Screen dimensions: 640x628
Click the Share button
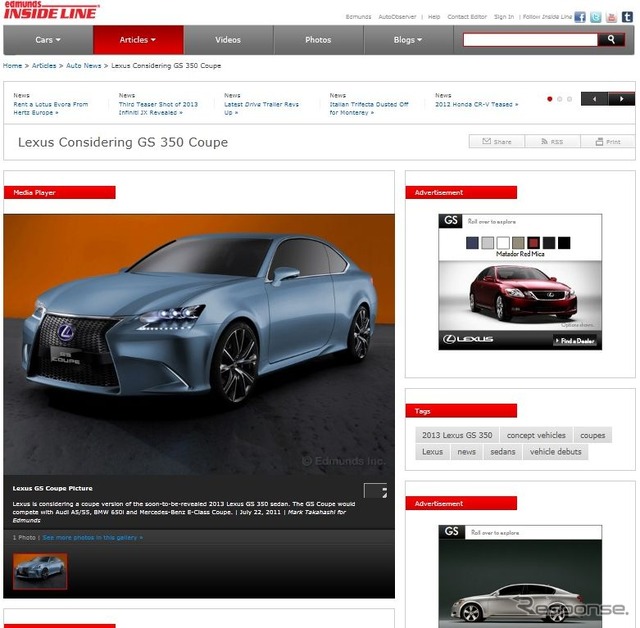[497, 141]
